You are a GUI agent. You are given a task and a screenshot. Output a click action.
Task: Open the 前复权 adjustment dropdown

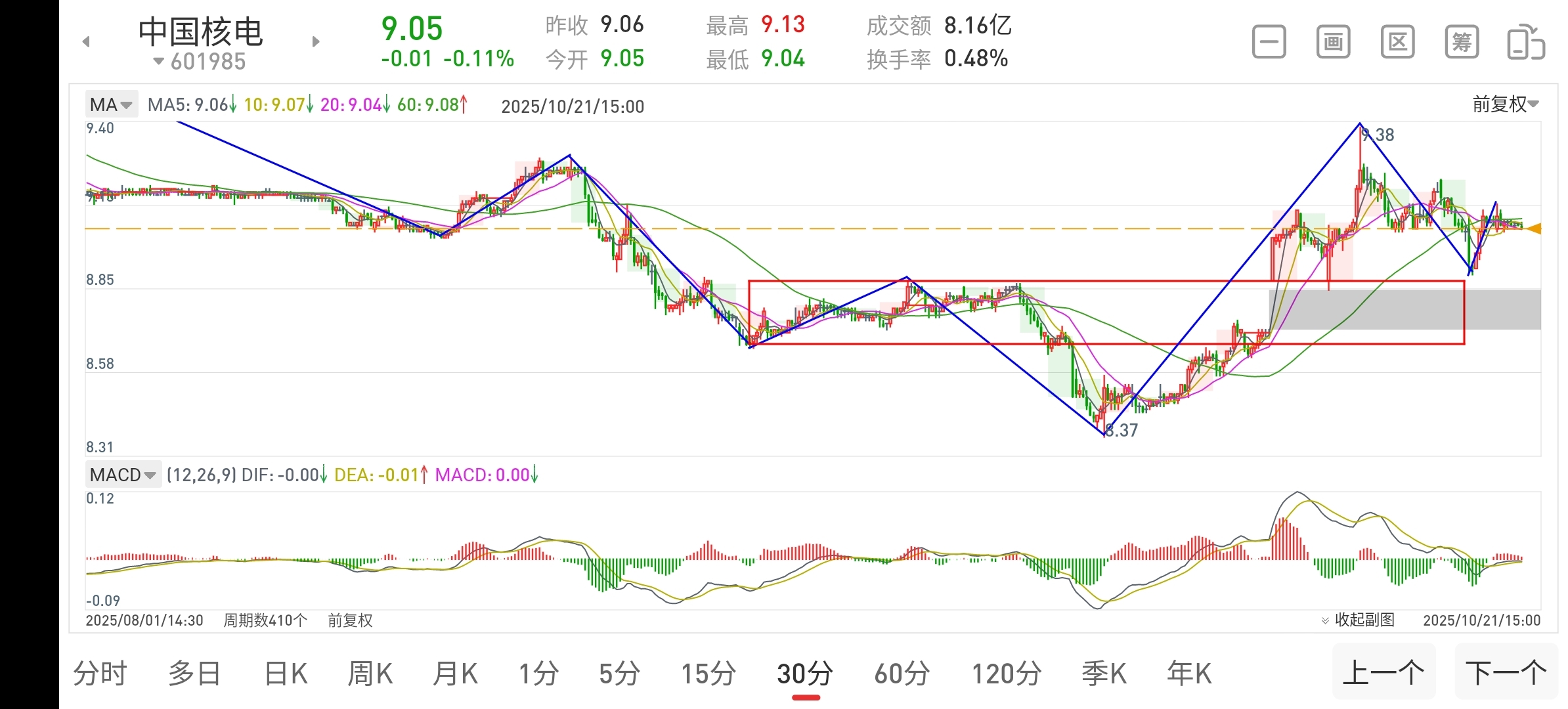coord(1505,104)
